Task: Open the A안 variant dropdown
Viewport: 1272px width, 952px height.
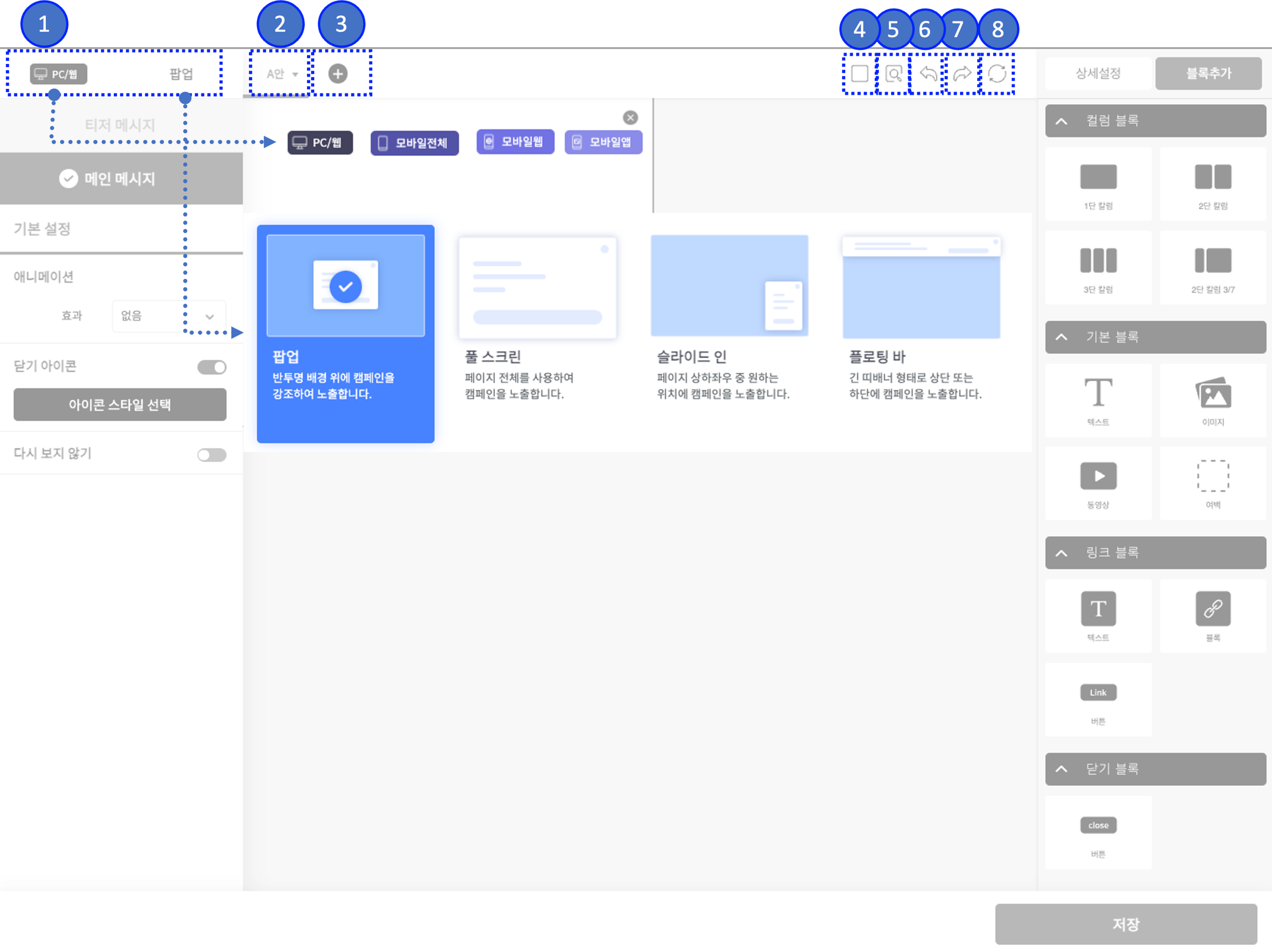Action: [281, 74]
